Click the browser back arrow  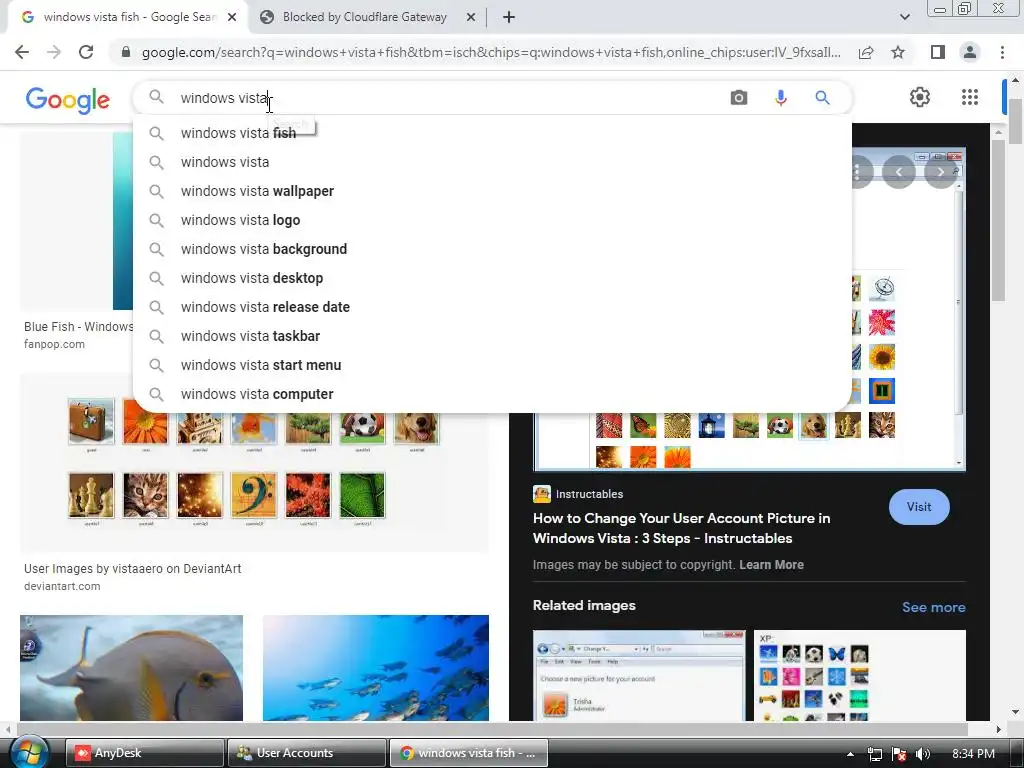point(22,52)
